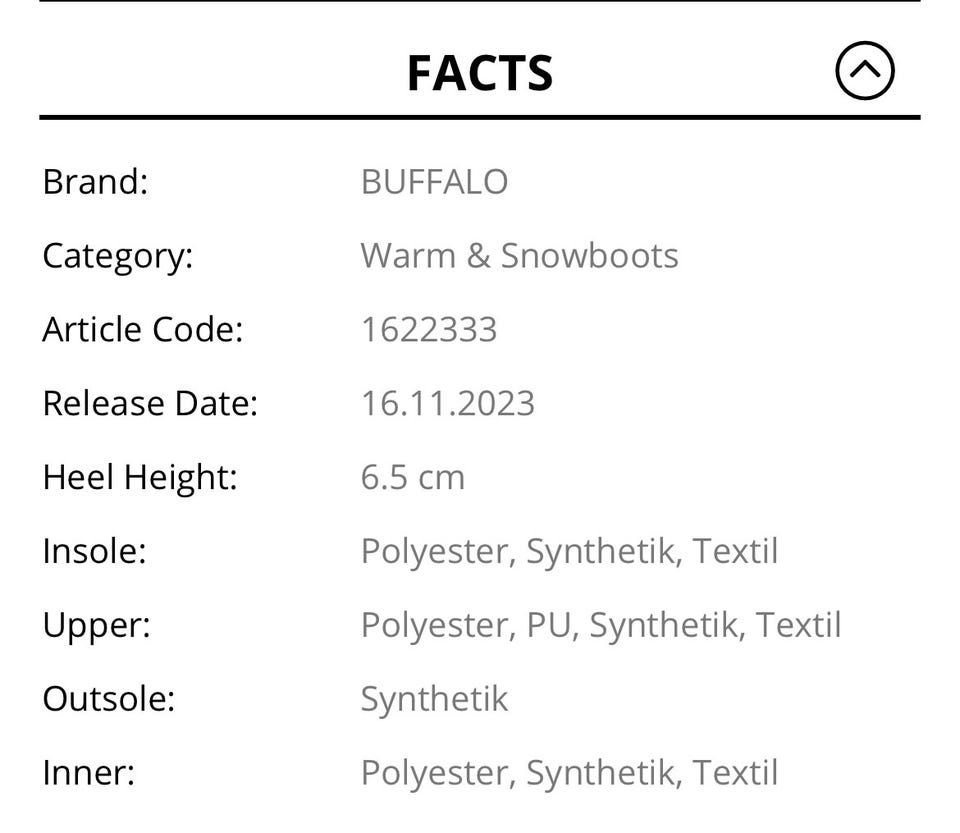Click the FACTS section heading
The image size is (960, 833).
480,74
